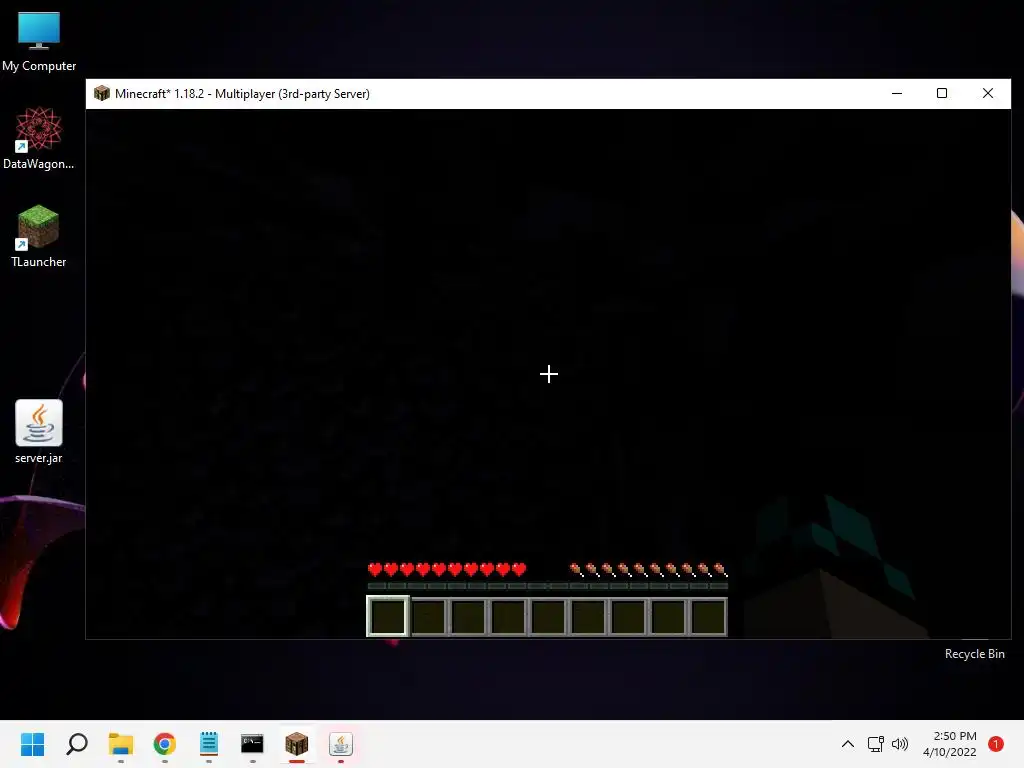Select the server.jar file on desktop
The width and height of the screenshot is (1024, 768).
39,432
